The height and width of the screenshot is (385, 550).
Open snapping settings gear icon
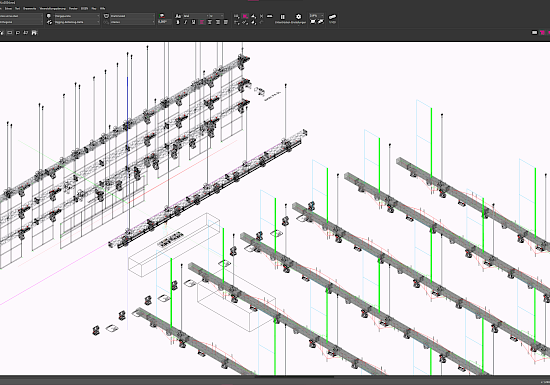(x=299, y=16)
